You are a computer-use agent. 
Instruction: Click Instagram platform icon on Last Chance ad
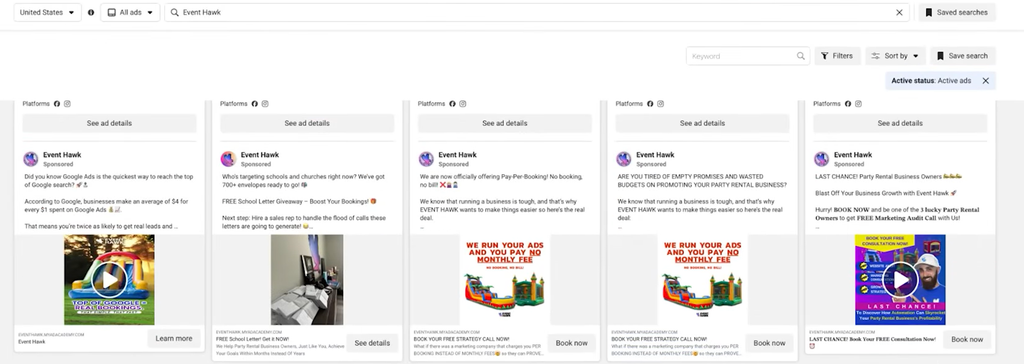858,104
